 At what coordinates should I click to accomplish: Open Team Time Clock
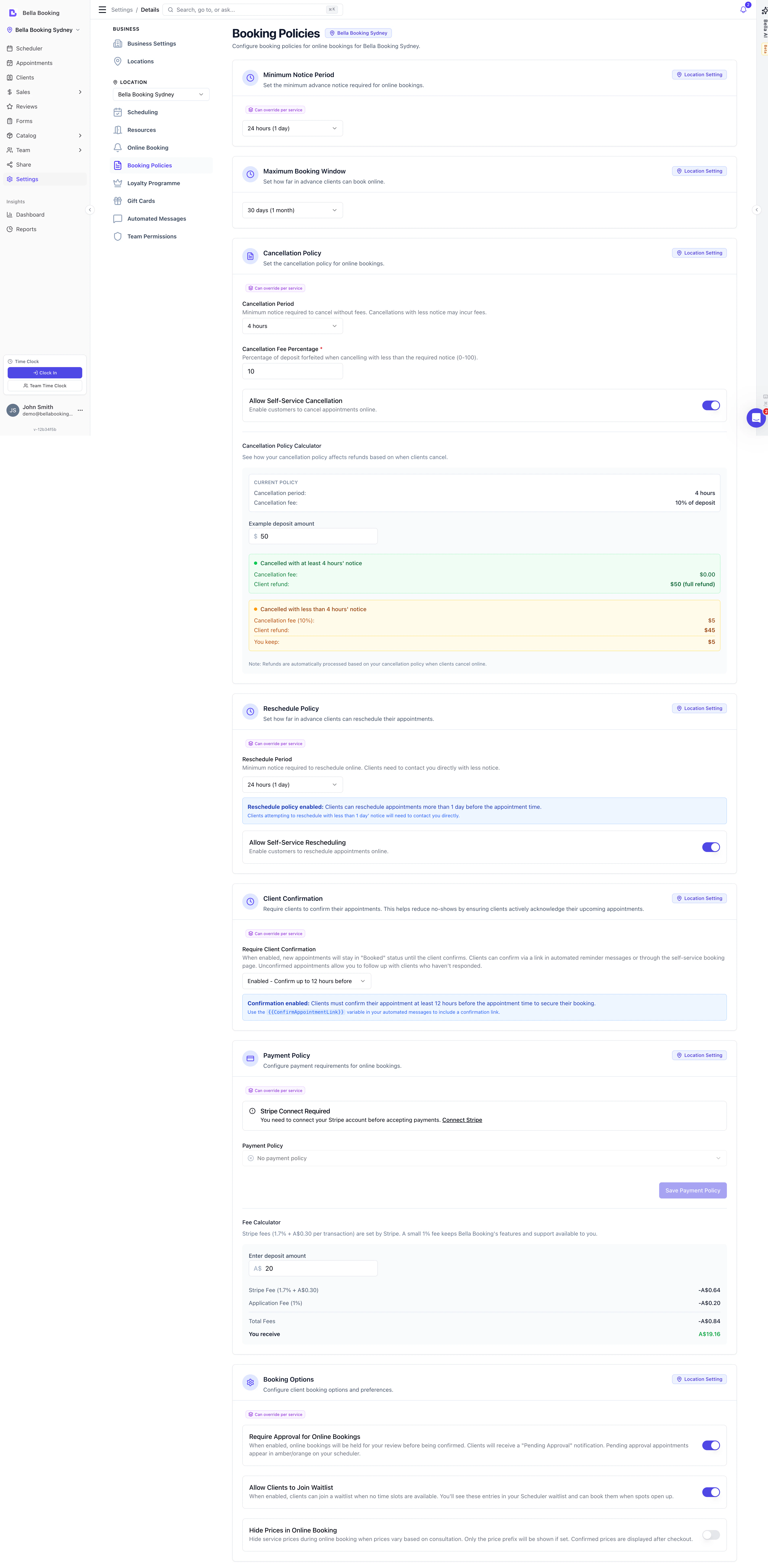click(x=45, y=386)
